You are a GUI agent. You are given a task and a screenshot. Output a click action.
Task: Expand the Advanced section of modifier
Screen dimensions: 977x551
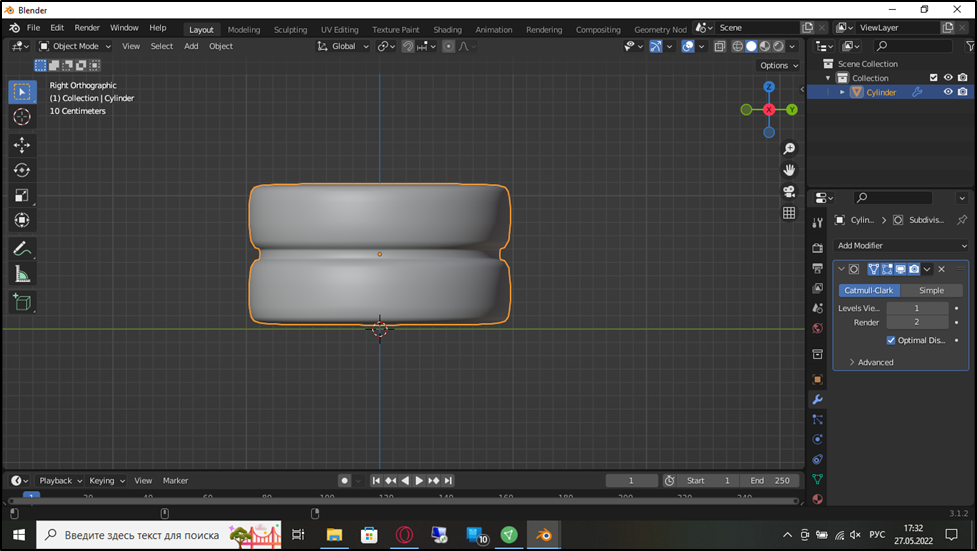coord(870,362)
